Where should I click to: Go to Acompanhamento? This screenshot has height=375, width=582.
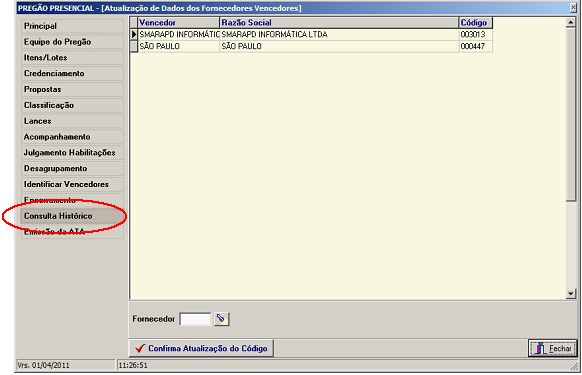(72, 137)
